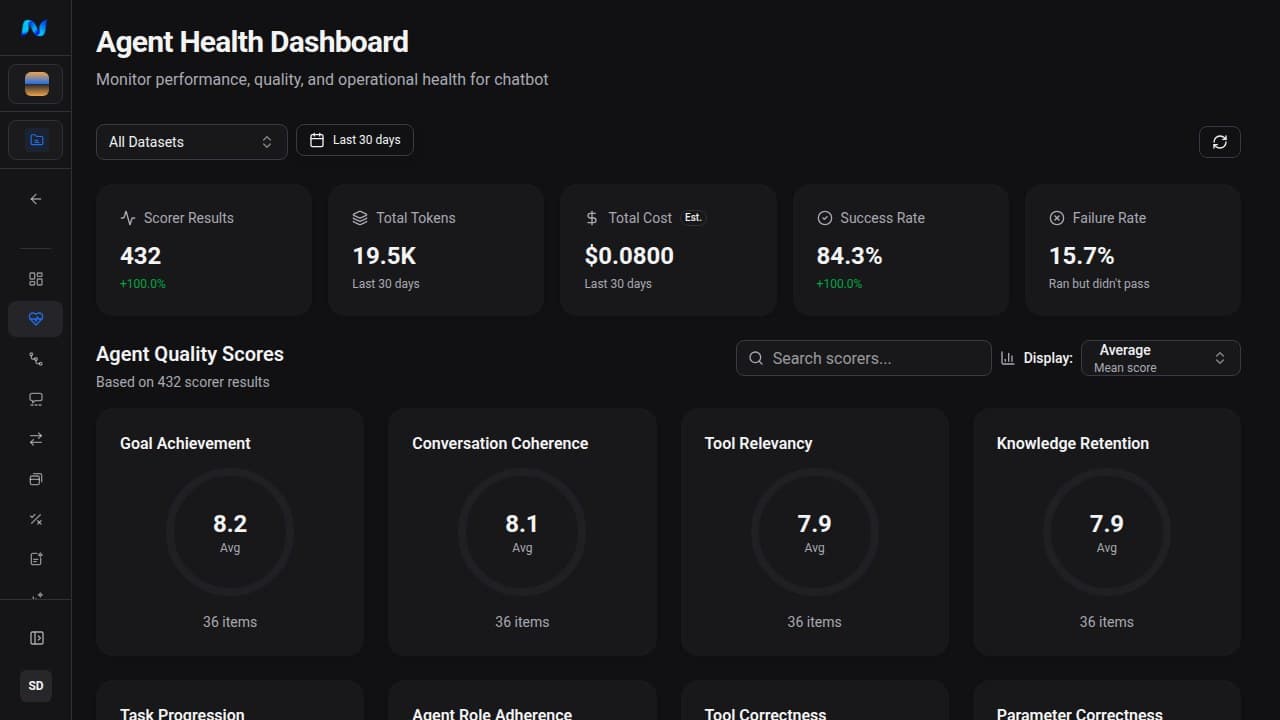Click the Agent Health Dashboard title
Screen dimensions: 1280x720
tap(252, 42)
